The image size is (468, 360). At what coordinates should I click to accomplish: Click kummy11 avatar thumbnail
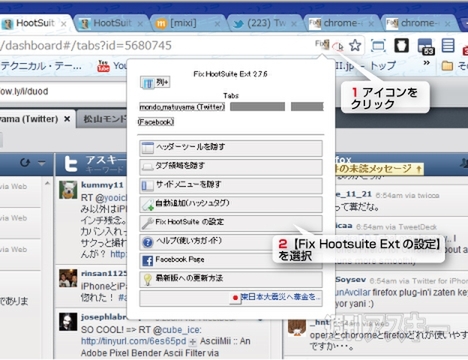68,190
